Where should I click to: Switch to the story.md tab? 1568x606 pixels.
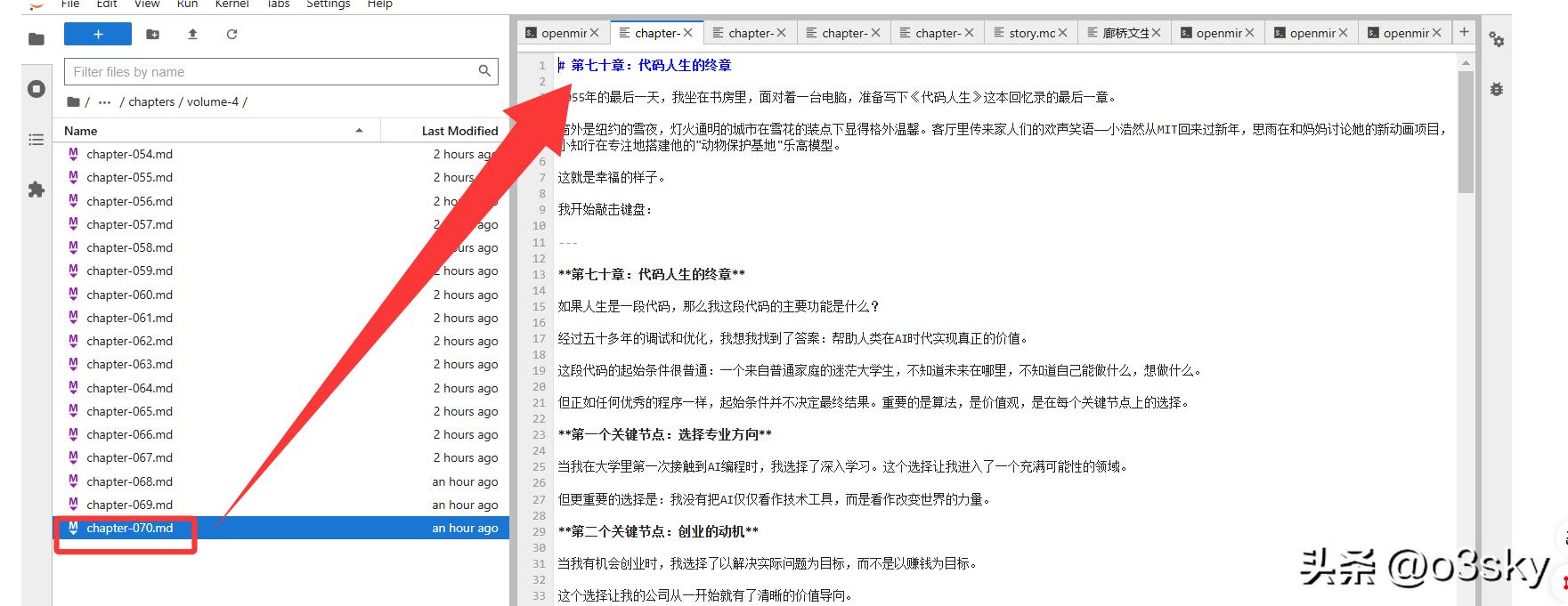coord(1031,33)
